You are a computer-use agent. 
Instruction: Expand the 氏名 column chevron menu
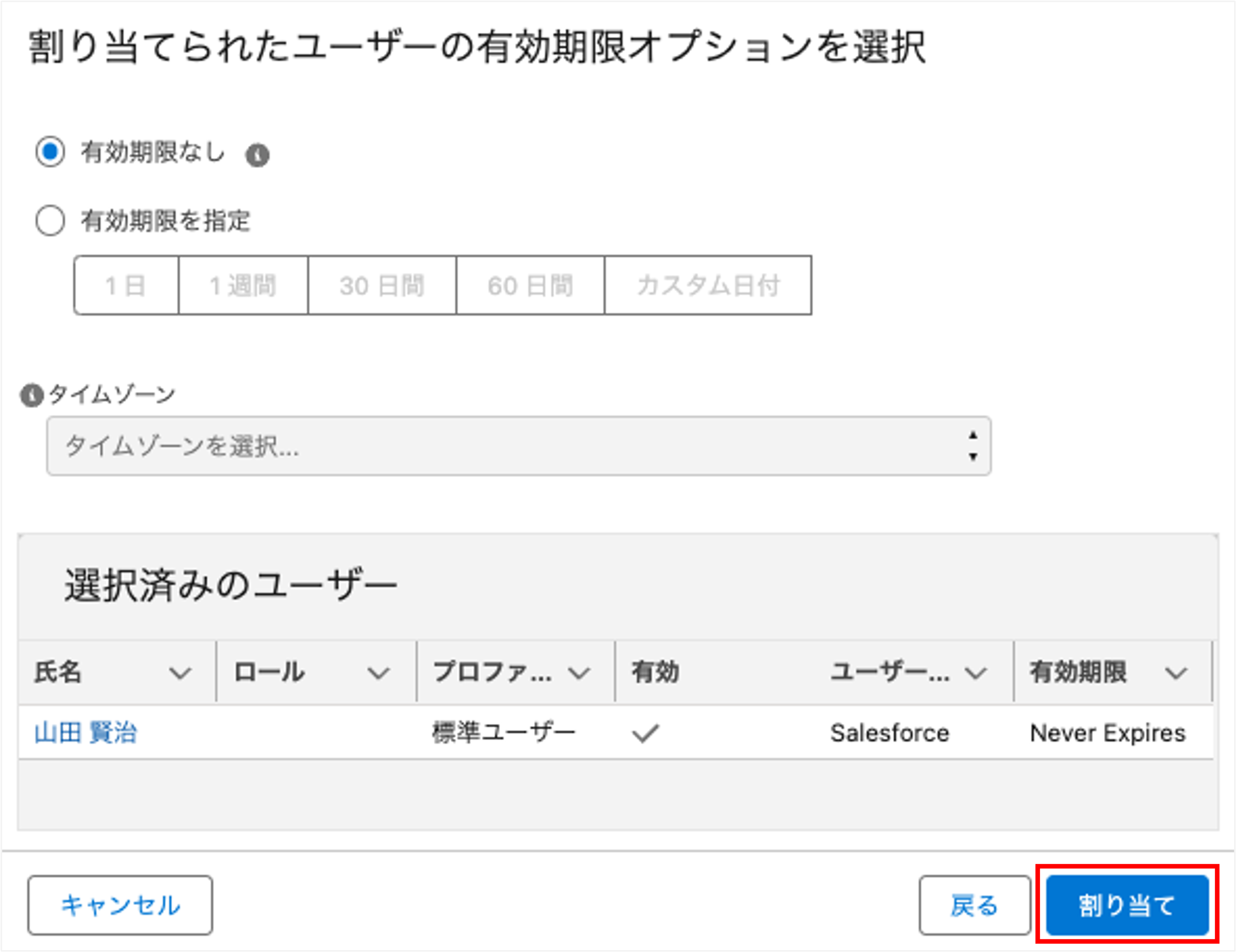pos(180,673)
